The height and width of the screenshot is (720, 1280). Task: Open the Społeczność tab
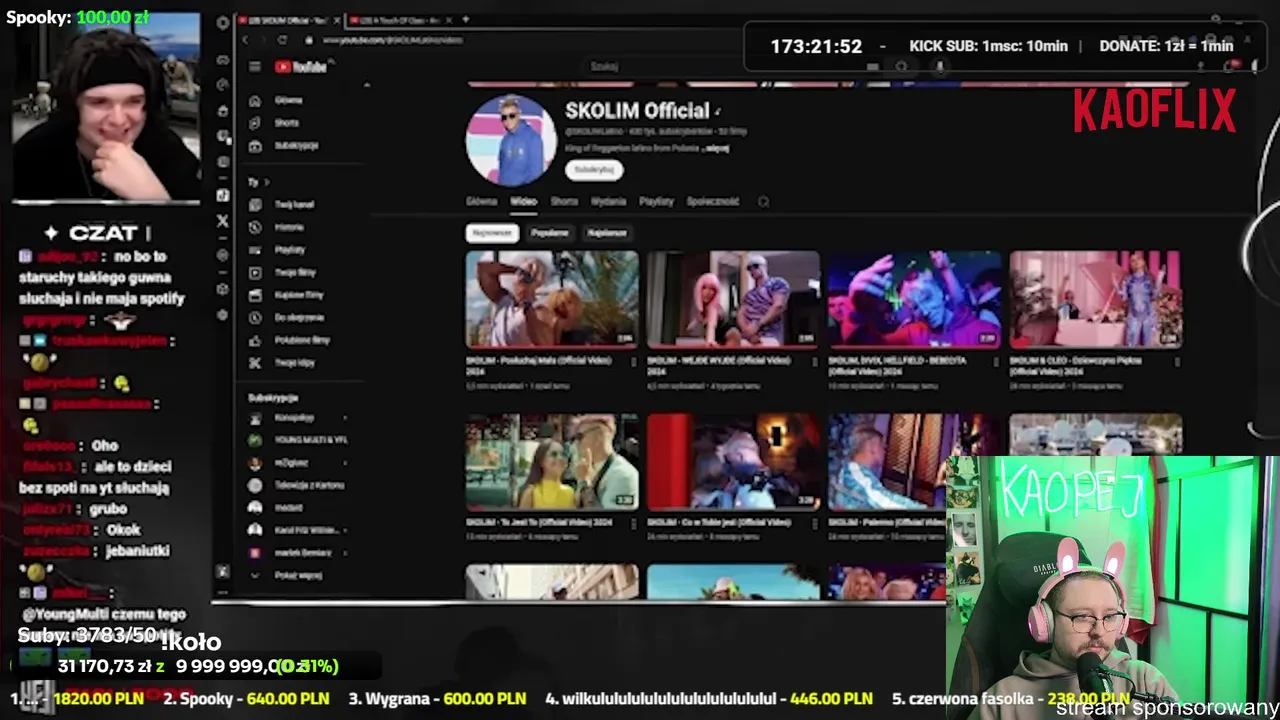(713, 201)
